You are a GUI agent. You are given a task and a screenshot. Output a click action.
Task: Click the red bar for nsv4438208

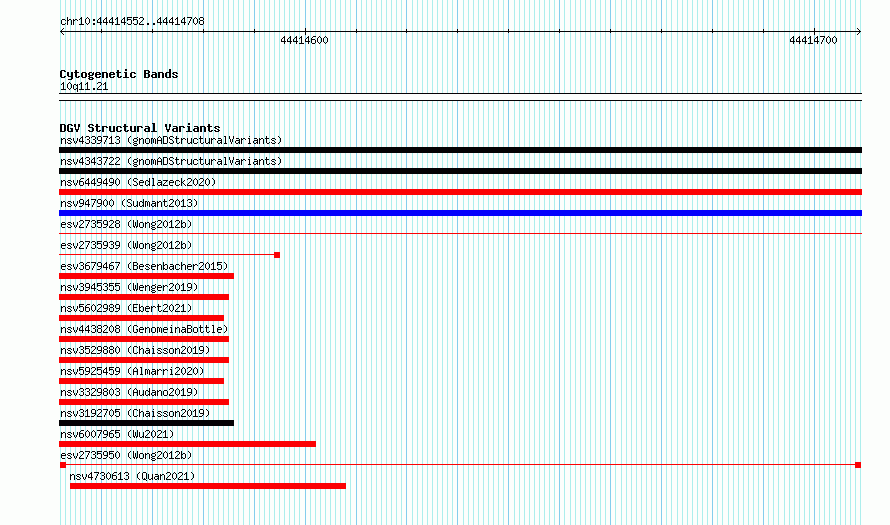(144, 339)
